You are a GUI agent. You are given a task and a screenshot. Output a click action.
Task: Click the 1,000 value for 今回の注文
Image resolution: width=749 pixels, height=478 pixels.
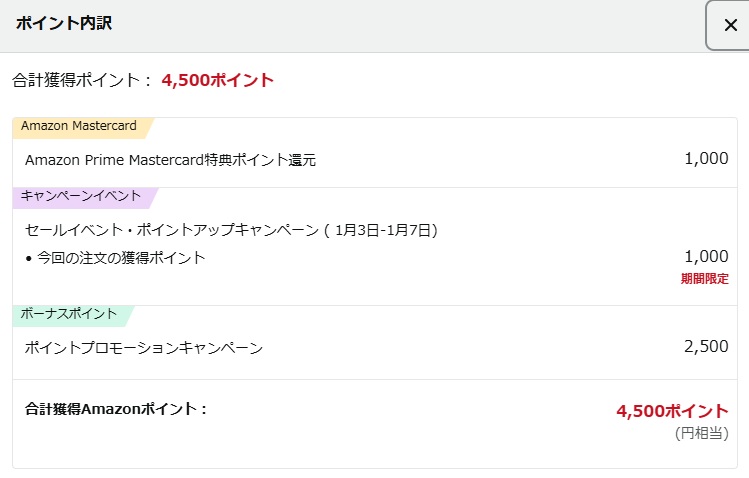[x=706, y=256]
